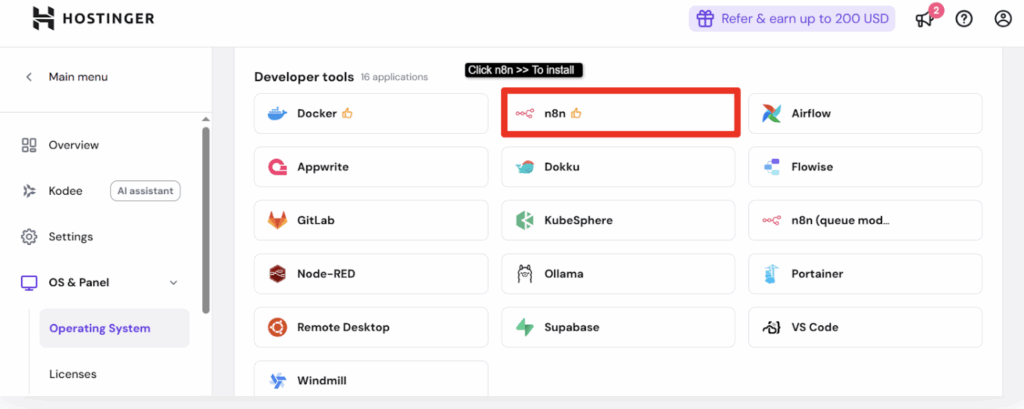This screenshot has width=1024, height=409.
Task: Open Licenses in the sidebar
Action: 72,374
